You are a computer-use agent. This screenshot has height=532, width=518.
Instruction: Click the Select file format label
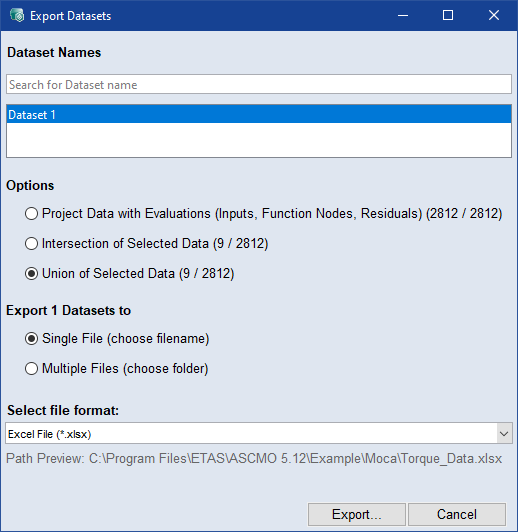pos(63,411)
